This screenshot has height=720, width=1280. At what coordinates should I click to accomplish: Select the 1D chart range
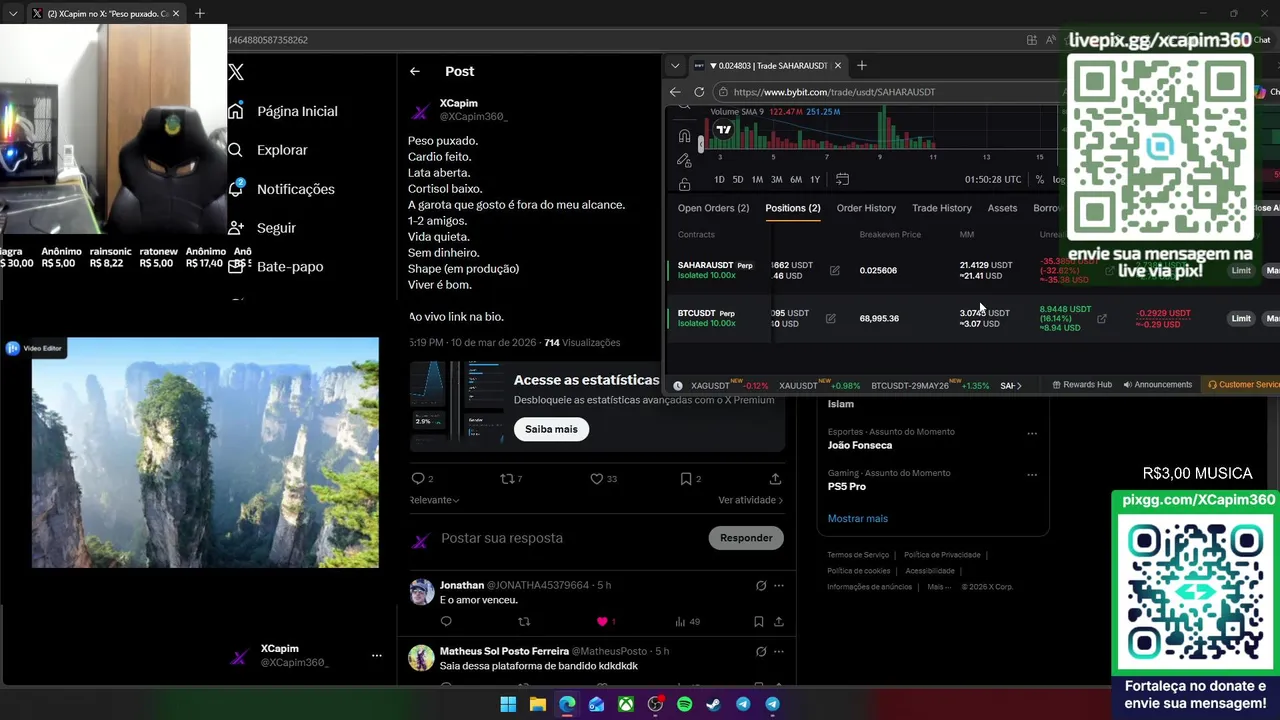(x=719, y=180)
